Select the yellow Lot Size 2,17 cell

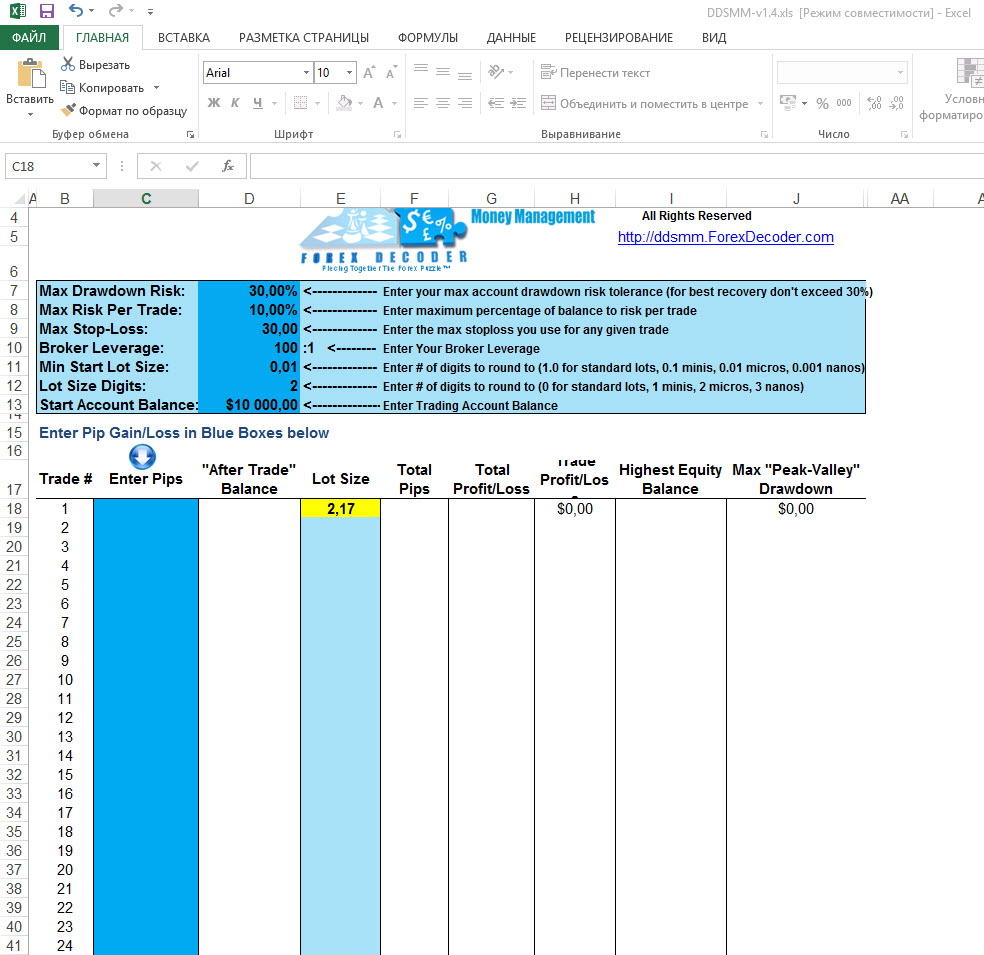point(341,509)
